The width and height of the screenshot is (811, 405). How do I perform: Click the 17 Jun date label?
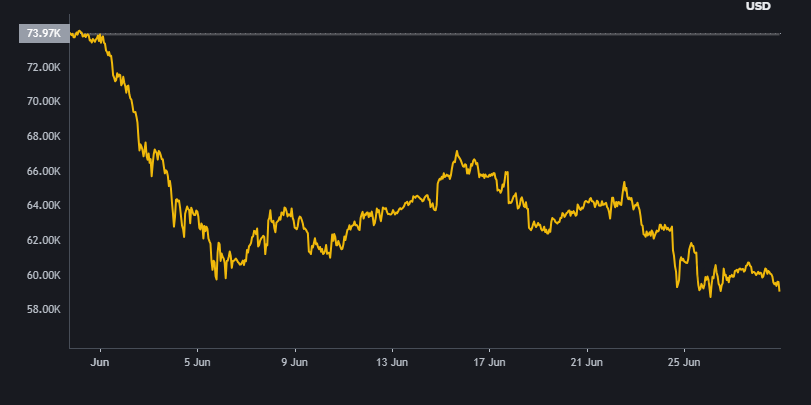[x=489, y=362]
